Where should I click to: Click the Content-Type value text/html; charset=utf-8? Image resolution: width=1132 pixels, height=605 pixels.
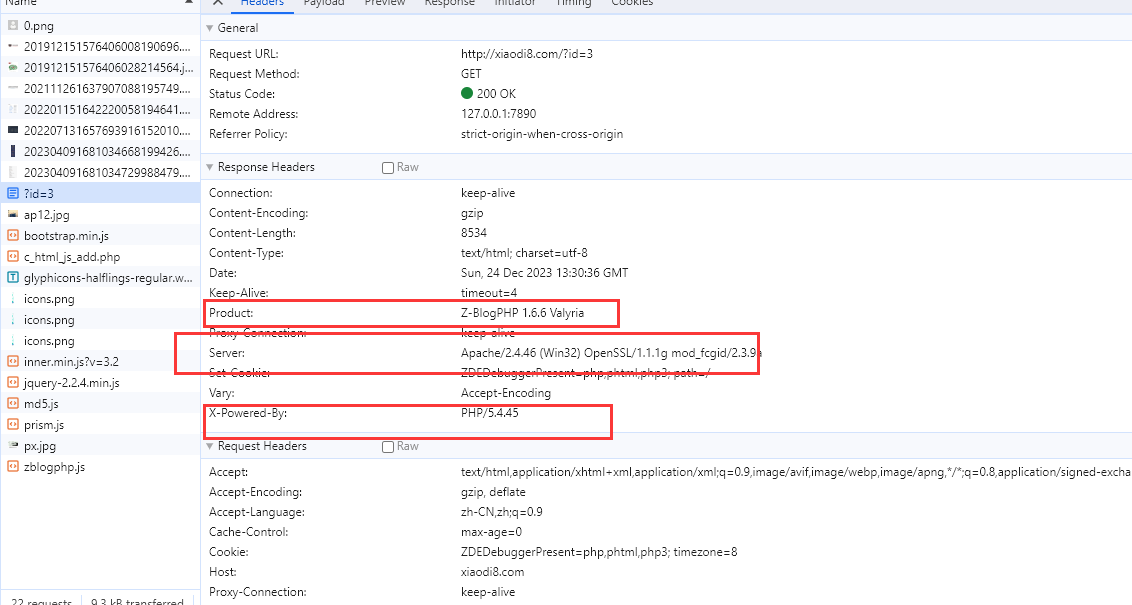[524, 253]
